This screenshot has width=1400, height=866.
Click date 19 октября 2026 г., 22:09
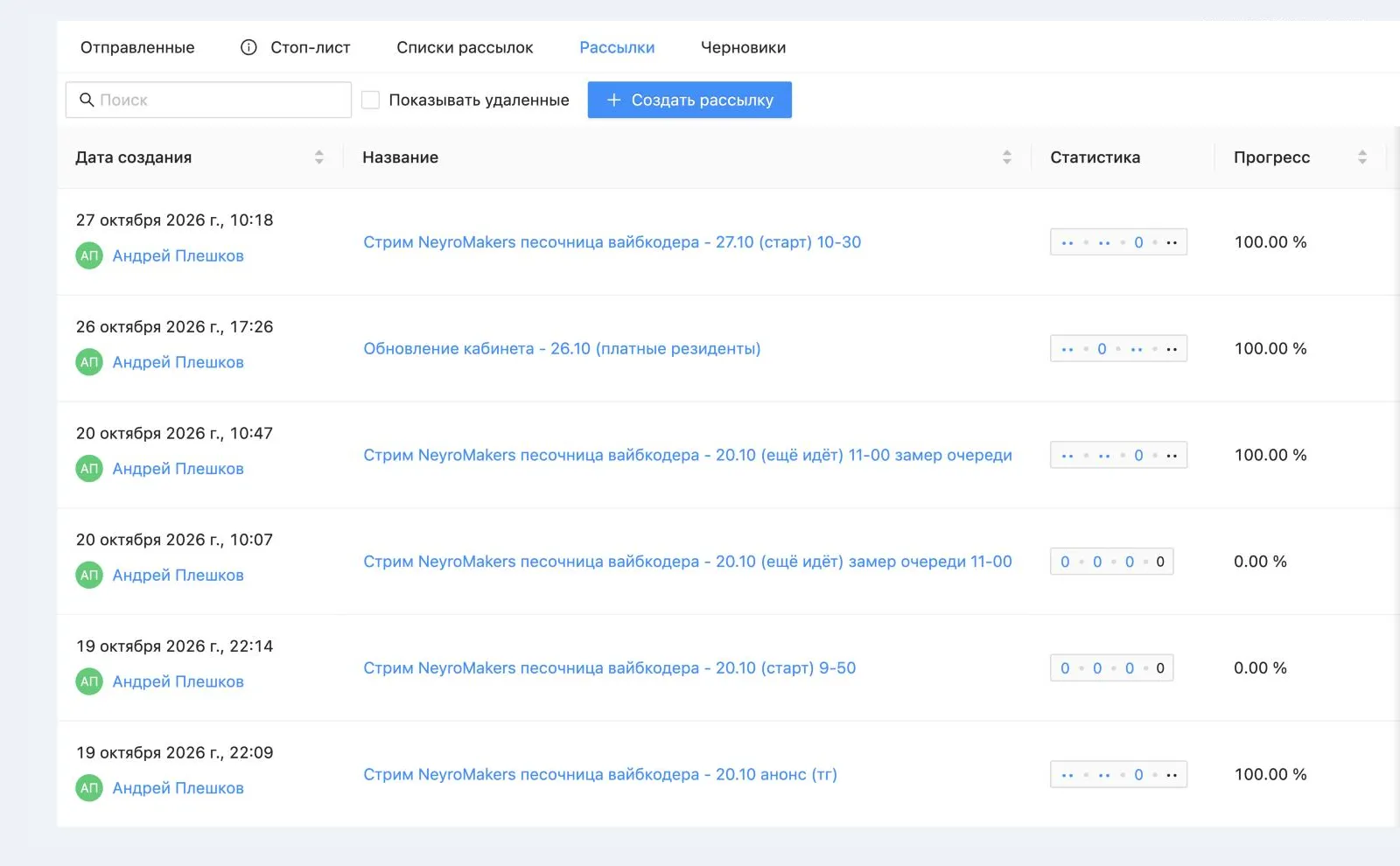pyautogui.click(x=175, y=753)
